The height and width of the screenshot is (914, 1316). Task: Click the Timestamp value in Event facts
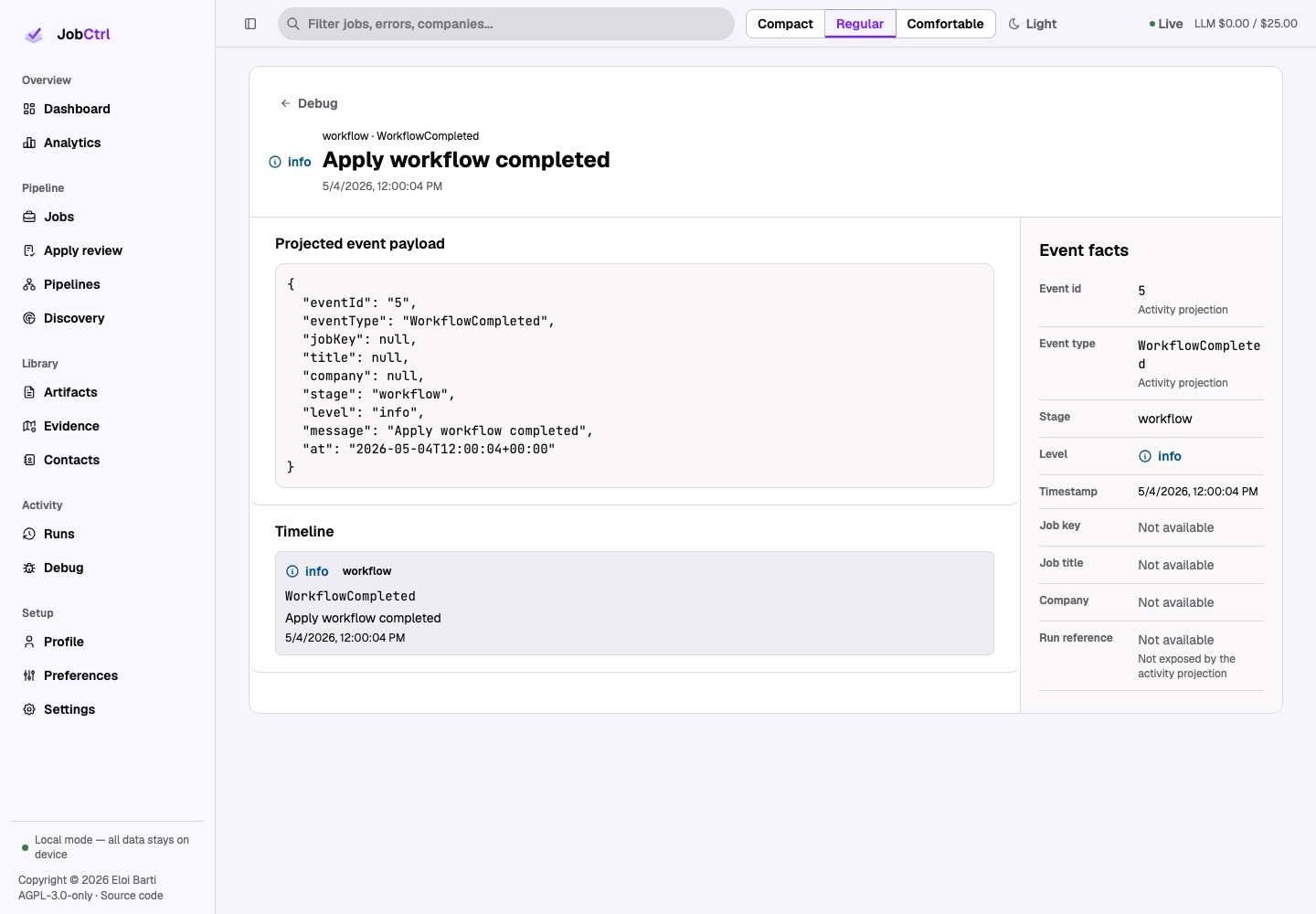point(1198,492)
